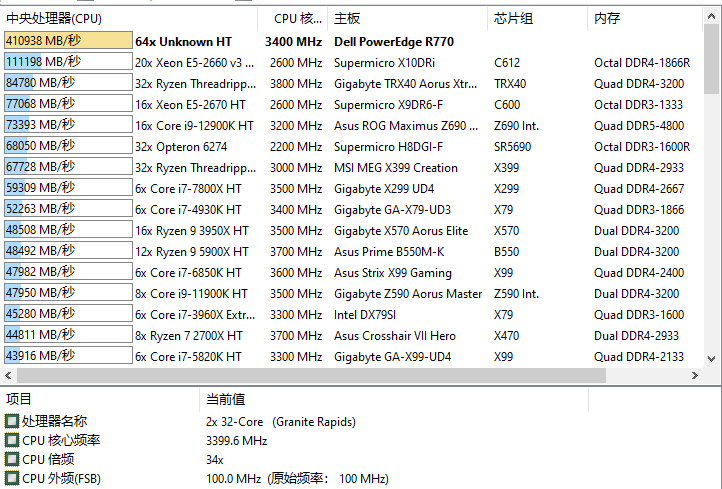Select the 84780 MB/秒 result bar
This screenshot has width=722, height=489.
(68, 82)
